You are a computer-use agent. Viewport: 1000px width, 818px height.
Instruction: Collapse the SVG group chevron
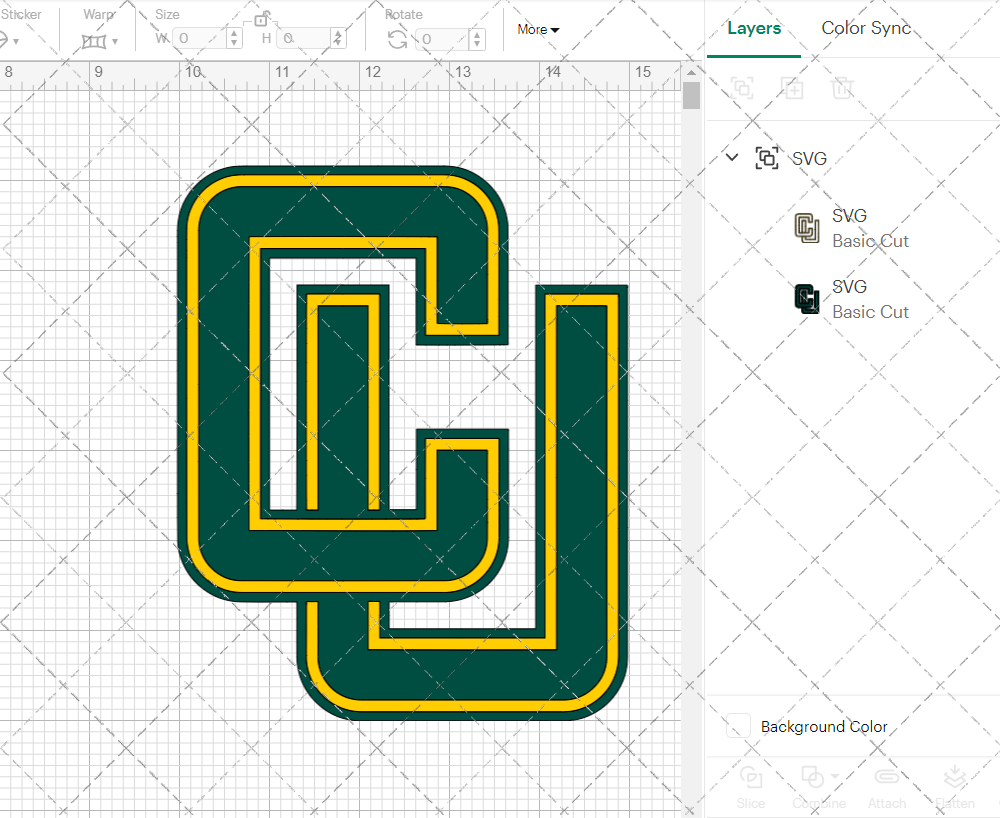click(732, 158)
